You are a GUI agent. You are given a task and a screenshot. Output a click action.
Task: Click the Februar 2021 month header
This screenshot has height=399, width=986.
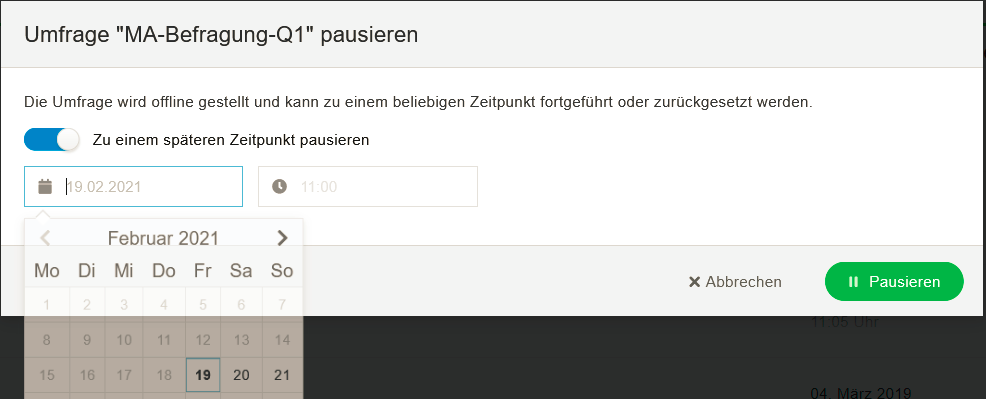point(163,238)
